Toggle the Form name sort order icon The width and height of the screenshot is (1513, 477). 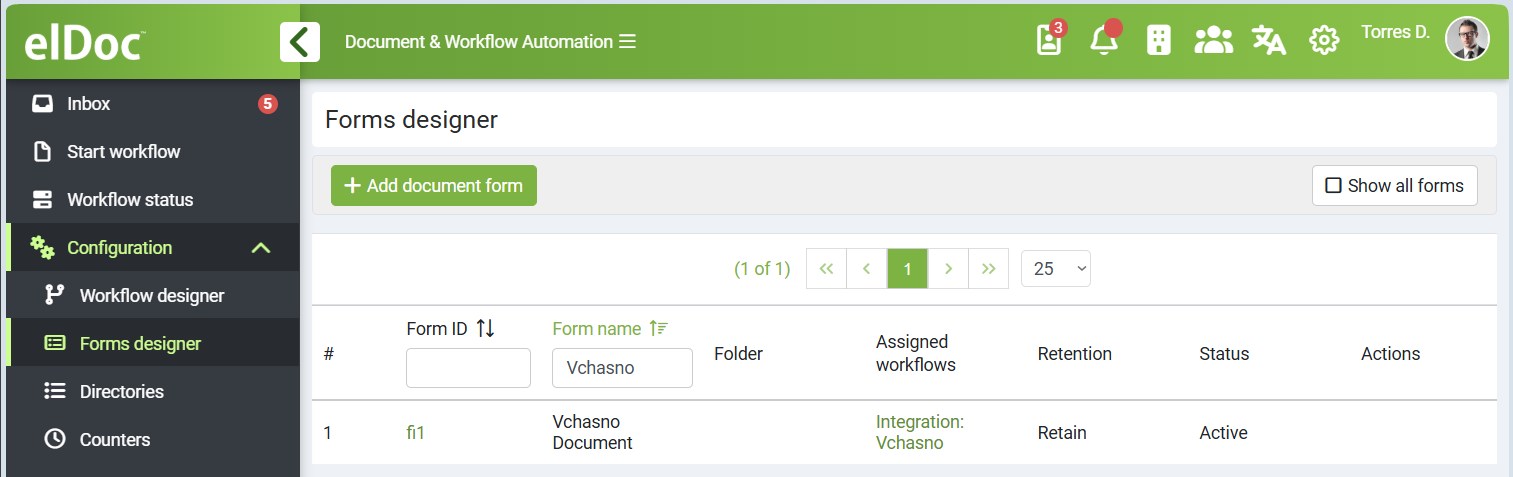pos(658,329)
